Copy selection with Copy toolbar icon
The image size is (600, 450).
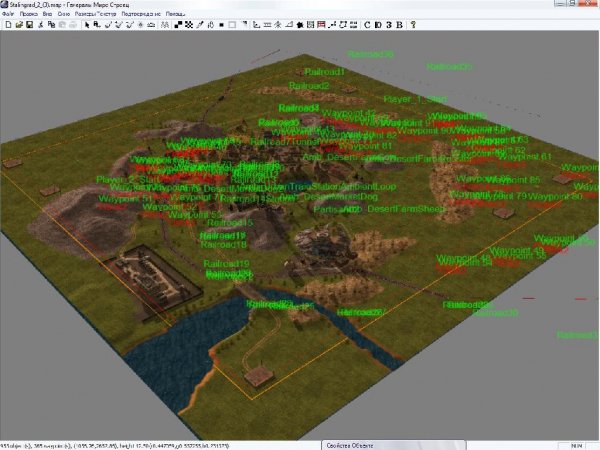click(x=51, y=25)
